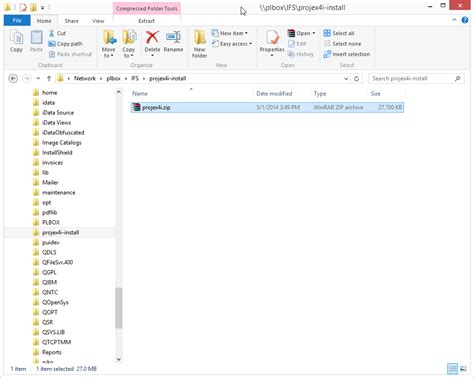Open the address bar history dropdown
This screenshot has width=474, height=378.
346,79
